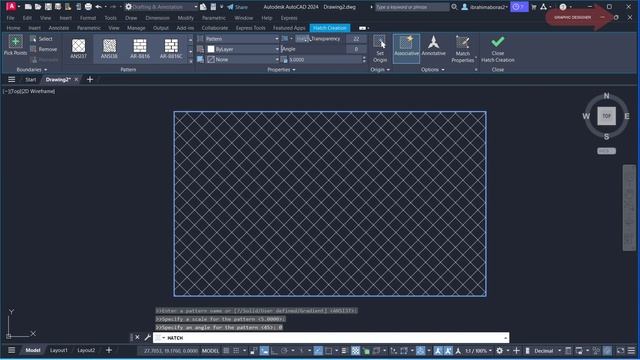Open the Drafting & Annotation workspace dropdown
Viewport: 640px width, 360px height.
point(162,7)
